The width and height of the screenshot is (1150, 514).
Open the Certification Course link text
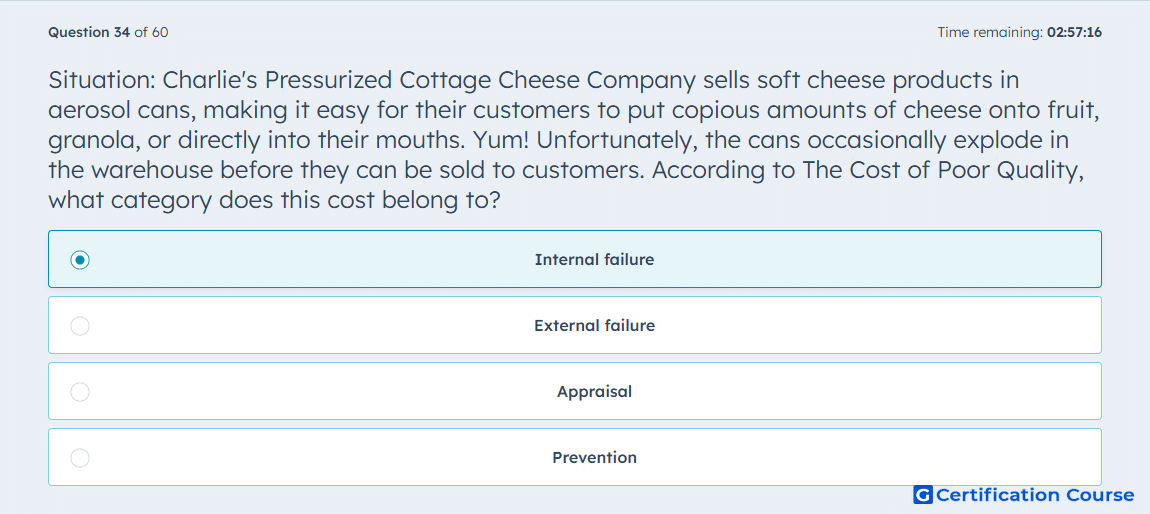coord(1035,496)
